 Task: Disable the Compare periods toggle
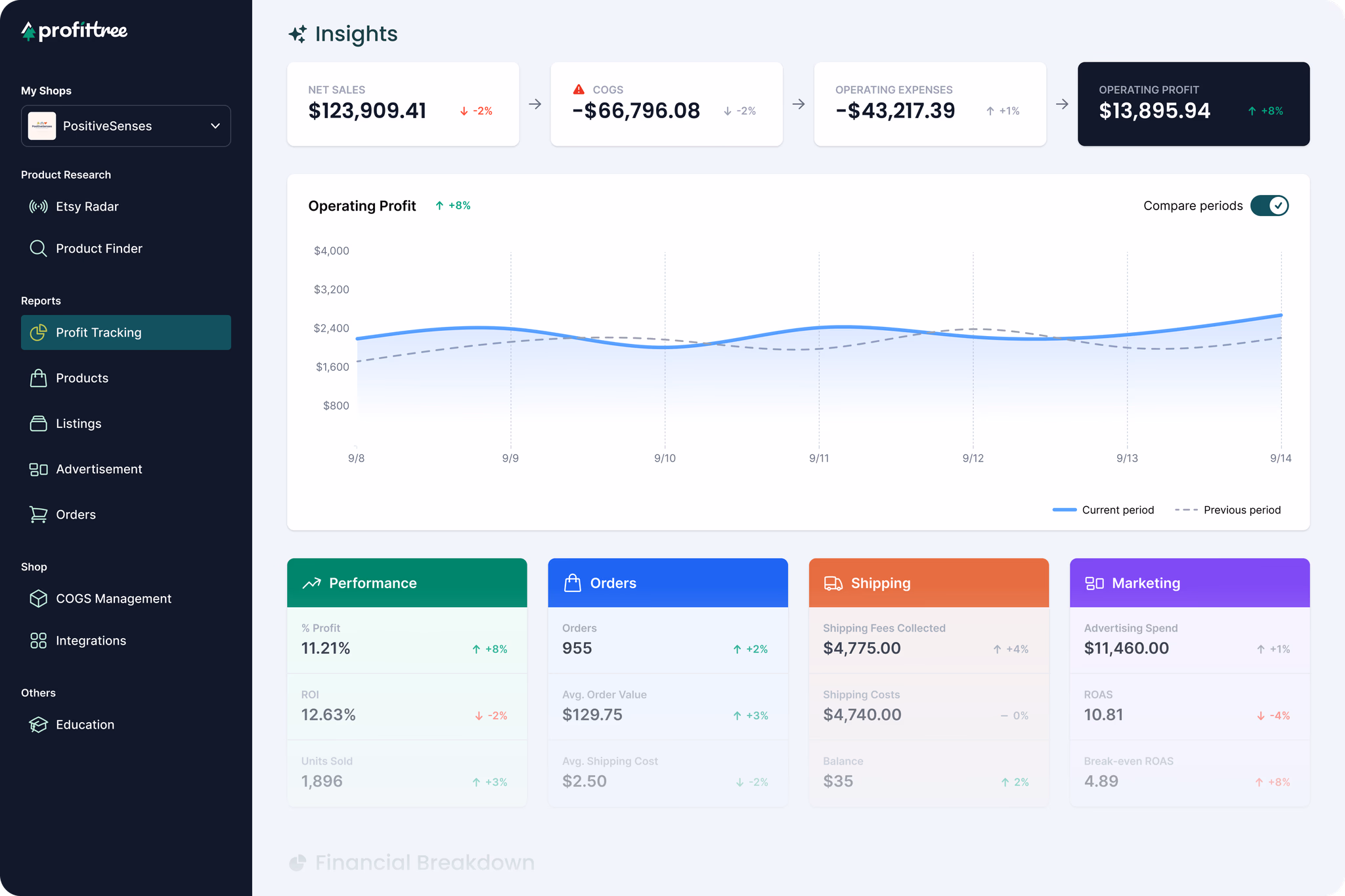(x=1269, y=205)
